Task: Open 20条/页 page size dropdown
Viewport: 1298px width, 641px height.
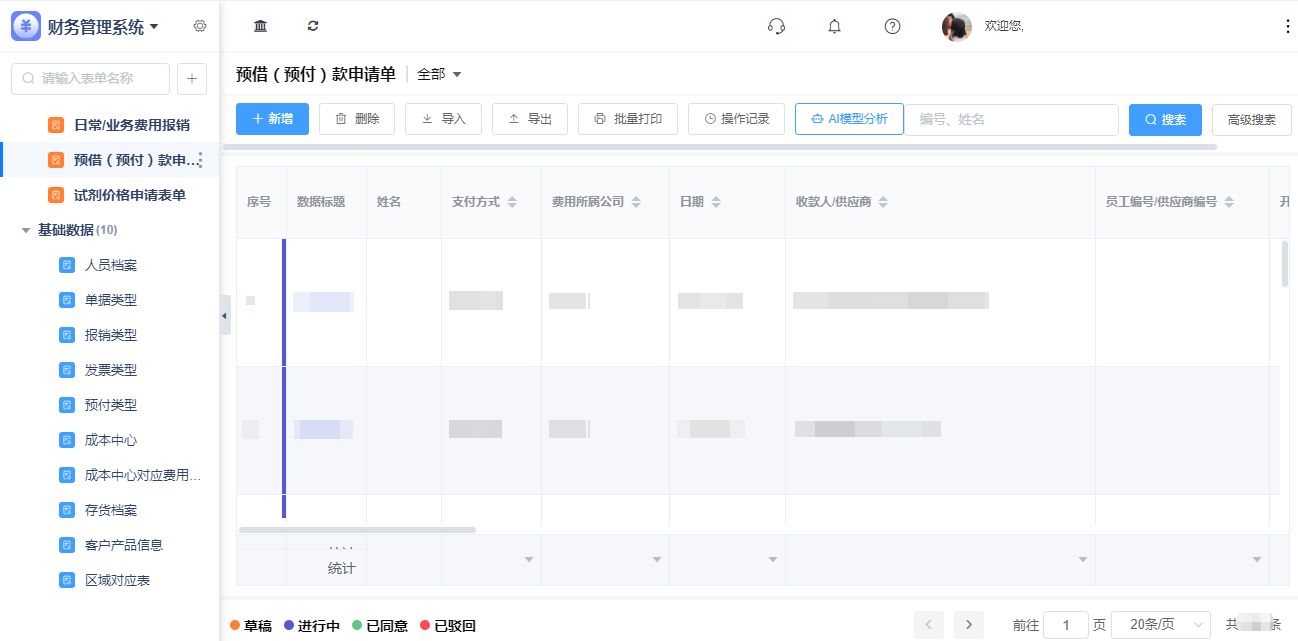Action: pyautogui.click(x=1161, y=625)
